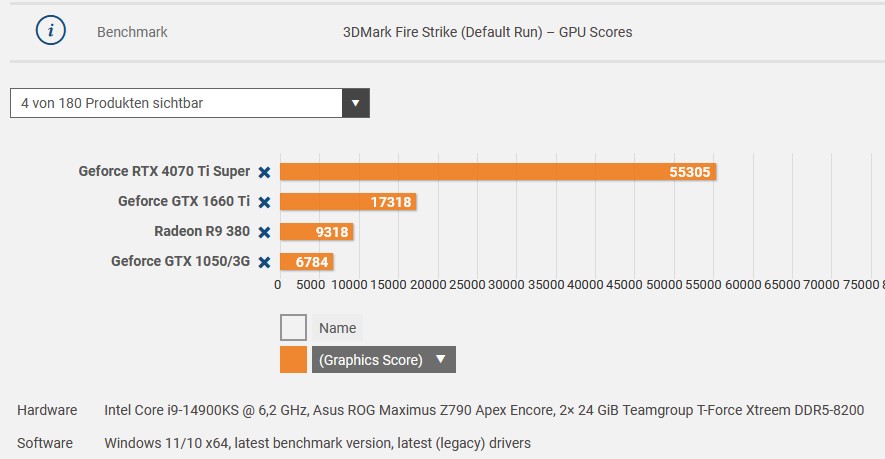This screenshot has height=459, width=885.
Task: Click the dark arrow of the products dropdown
Action: tap(356, 103)
